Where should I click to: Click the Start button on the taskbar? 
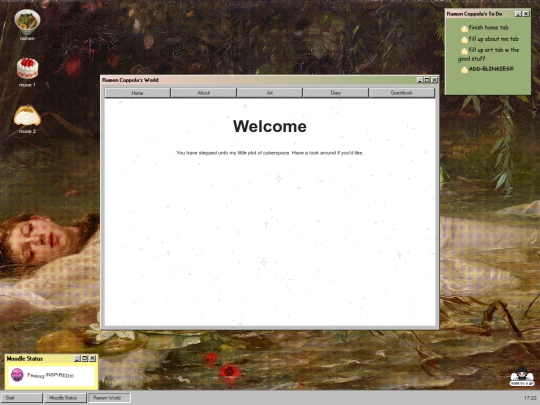coord(21,398)
